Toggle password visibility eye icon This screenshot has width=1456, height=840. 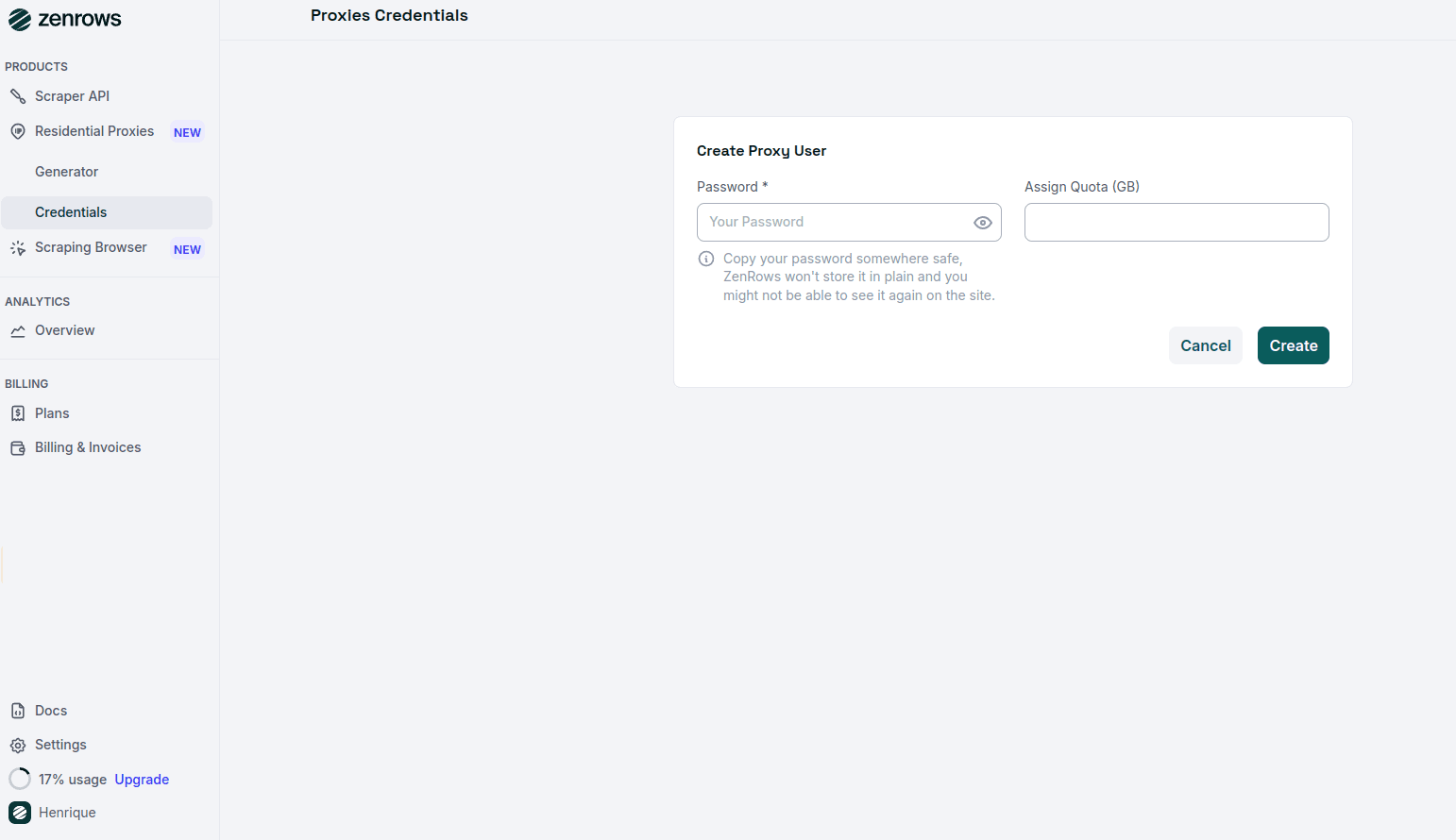tap(983, 223)
